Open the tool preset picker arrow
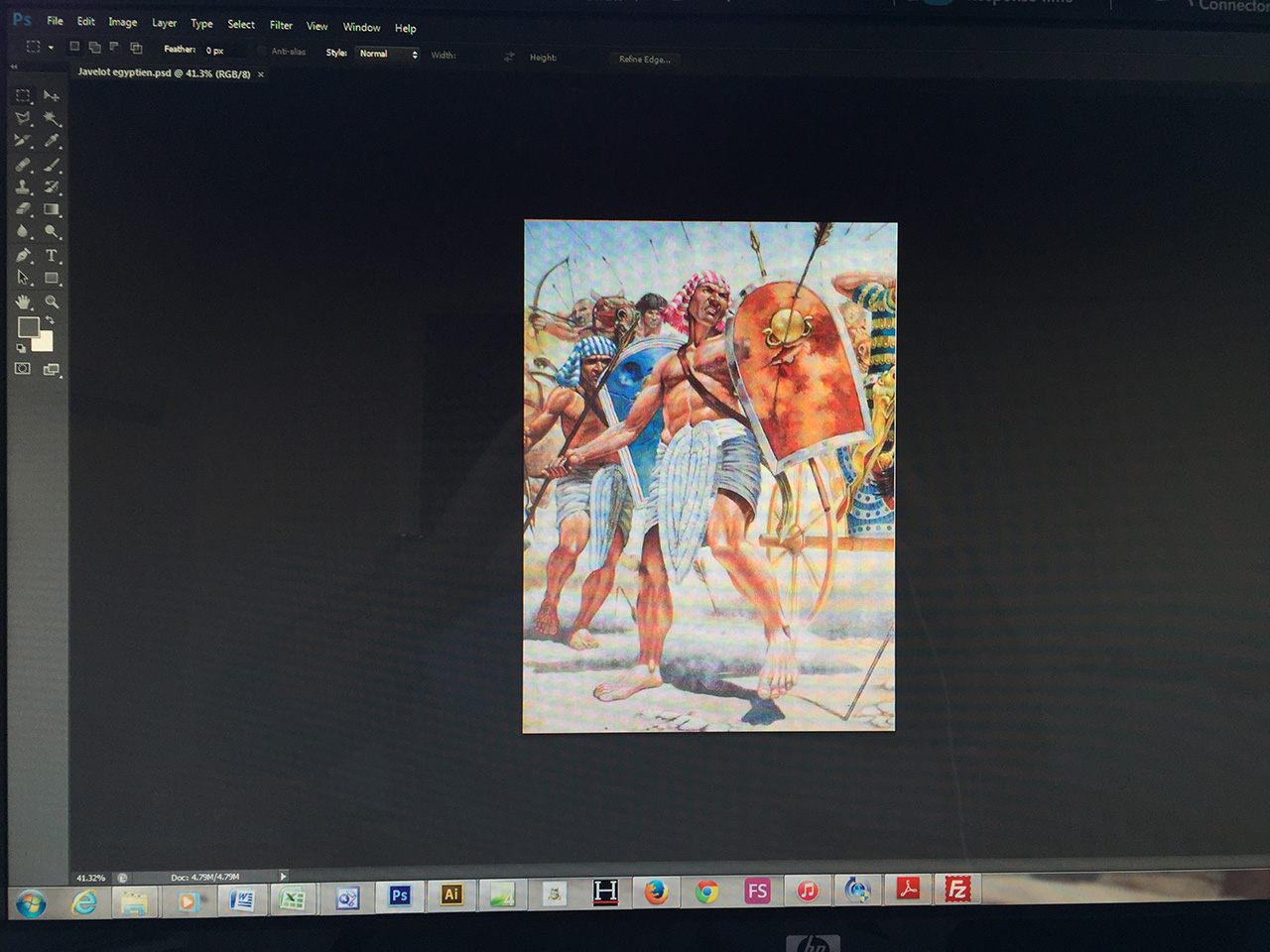 51,48
